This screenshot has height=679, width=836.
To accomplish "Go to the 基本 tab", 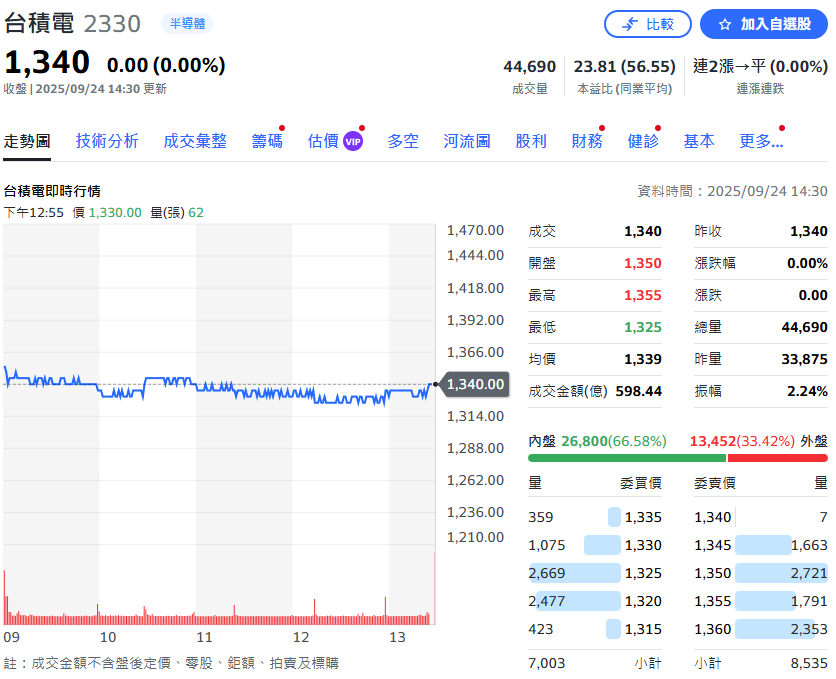I will [x=699, y=141].
